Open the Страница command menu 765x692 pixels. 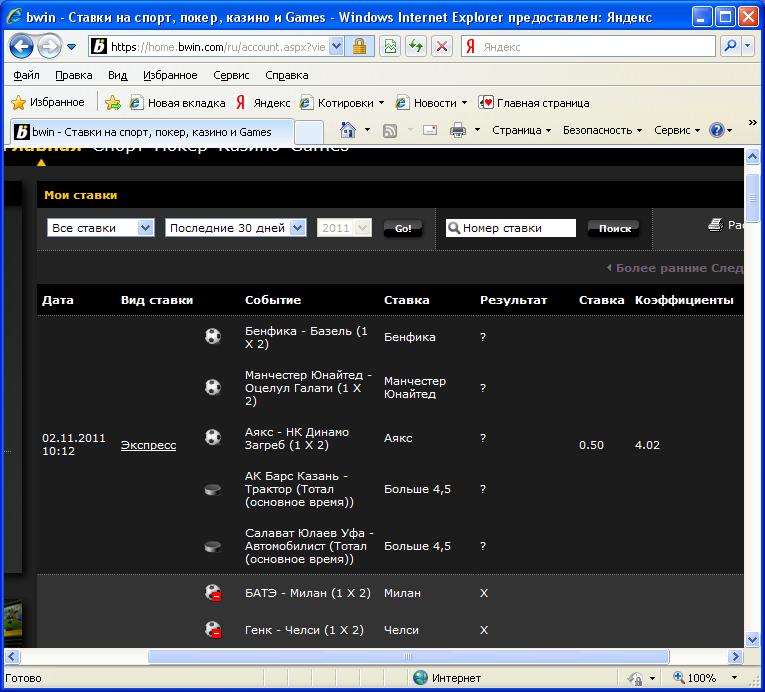pos(522,130)
